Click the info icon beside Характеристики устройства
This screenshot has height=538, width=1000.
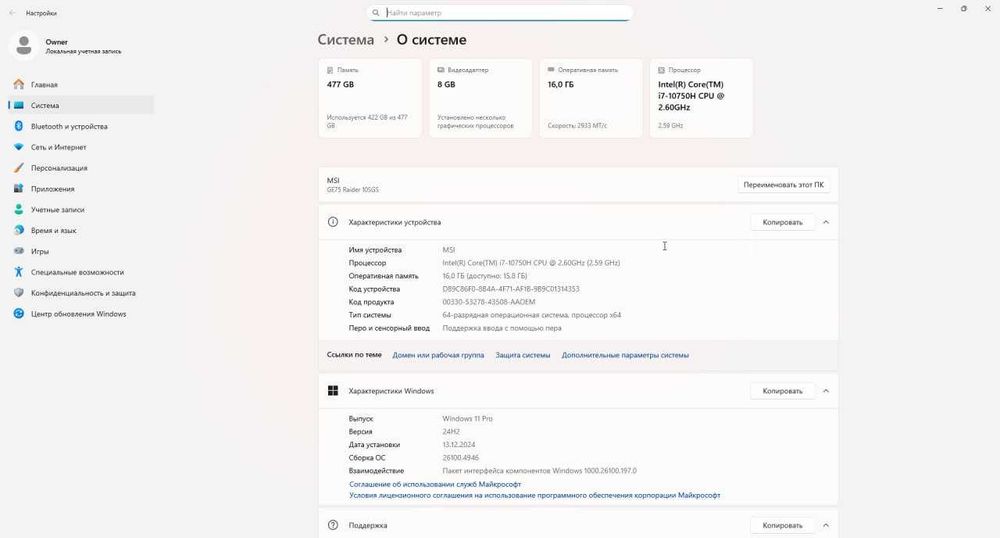coord(333,222)
